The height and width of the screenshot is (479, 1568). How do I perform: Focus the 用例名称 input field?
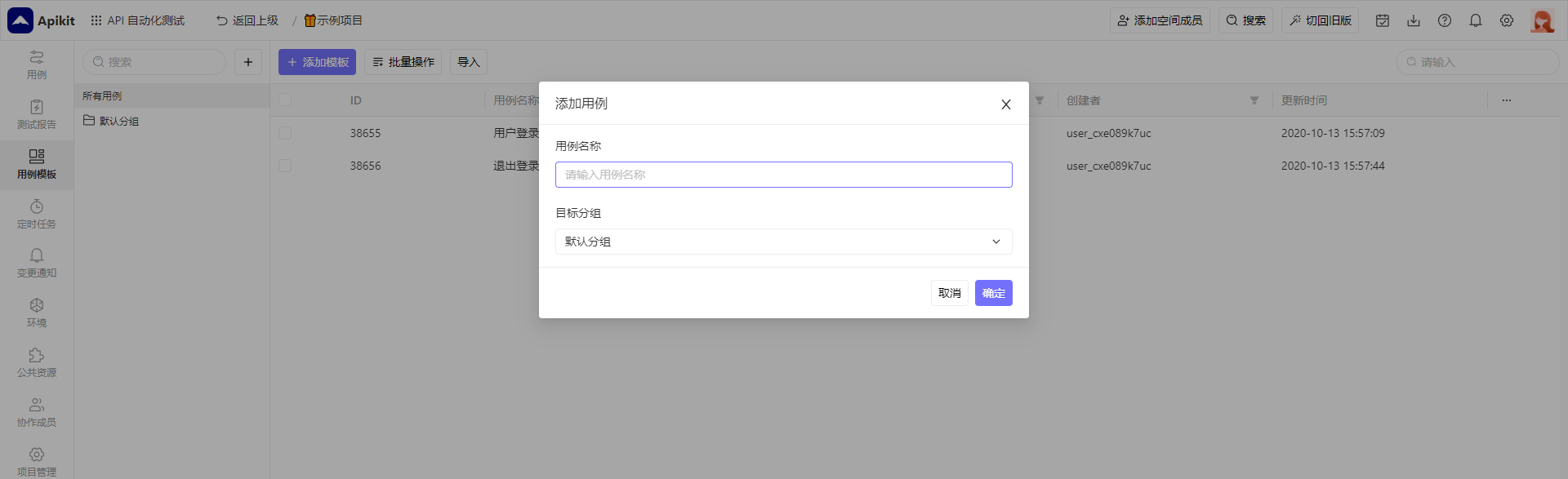(x=783, y=175)
